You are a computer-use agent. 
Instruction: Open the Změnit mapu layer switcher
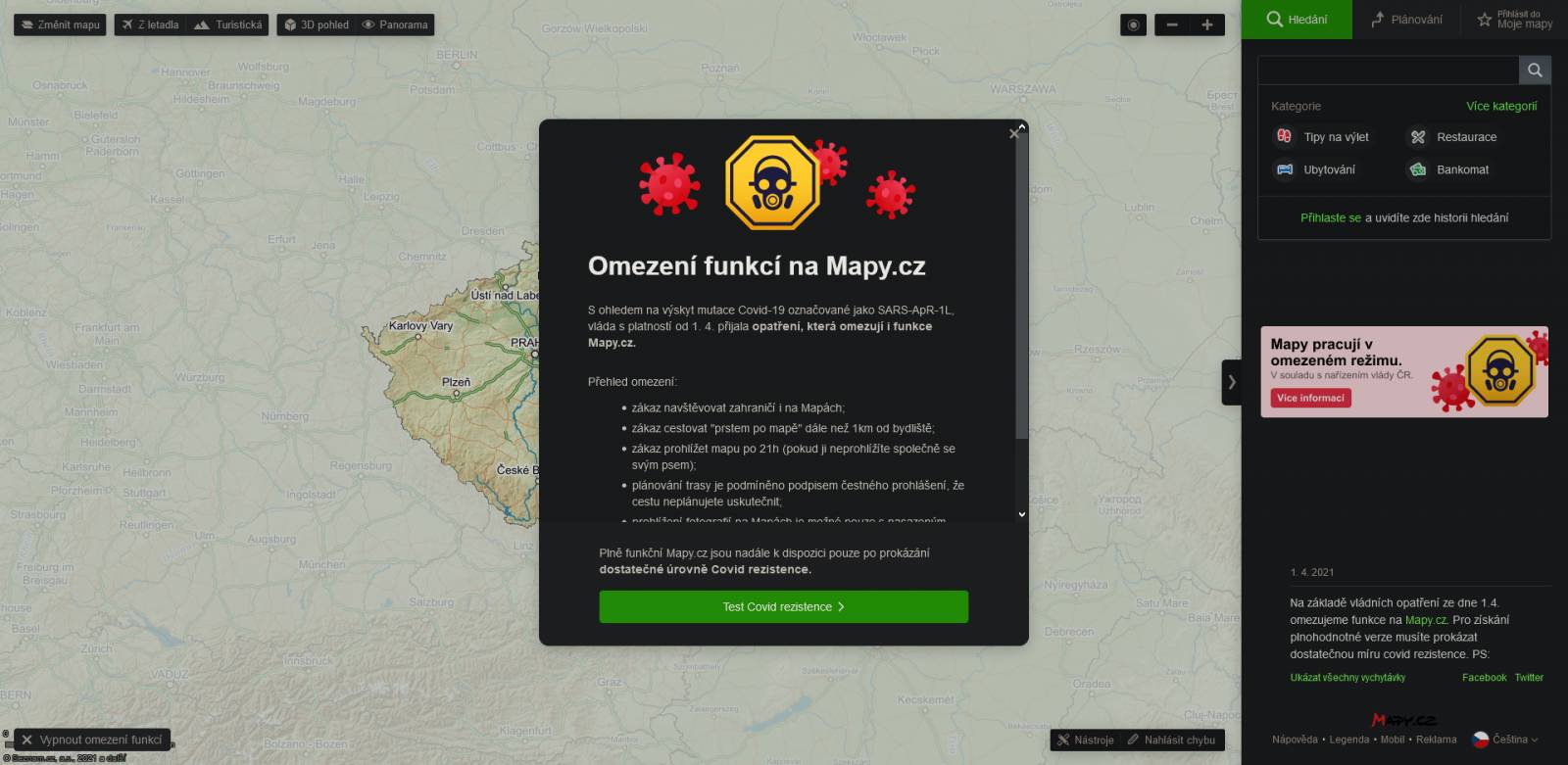(x=61, y=24)
